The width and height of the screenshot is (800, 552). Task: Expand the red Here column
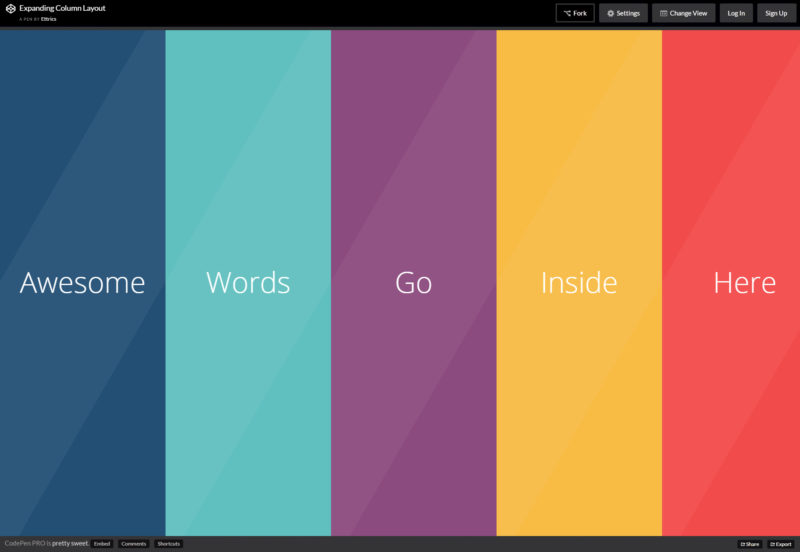point(744,283)
